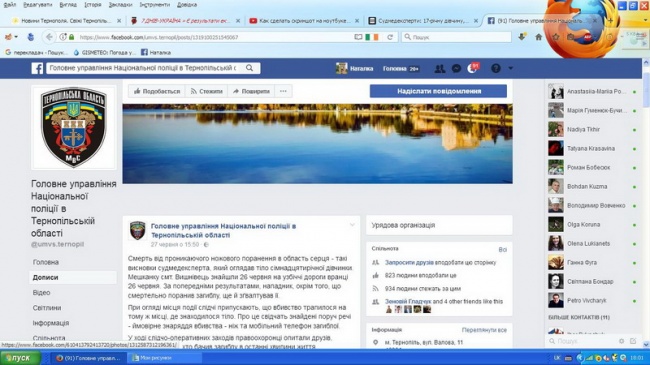Click the Запросити друзів link
This screenshot has height=365, width=650.
[409, 263]
